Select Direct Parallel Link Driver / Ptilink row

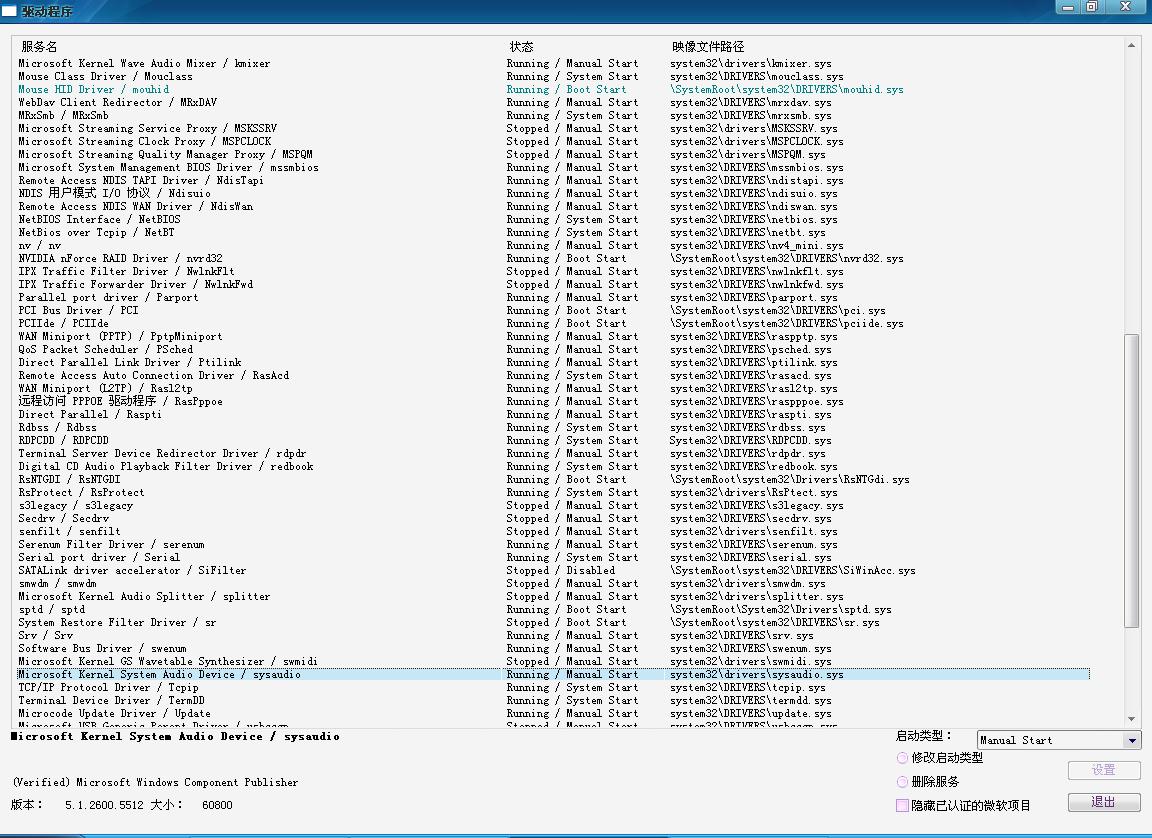(x=553, y=362)
